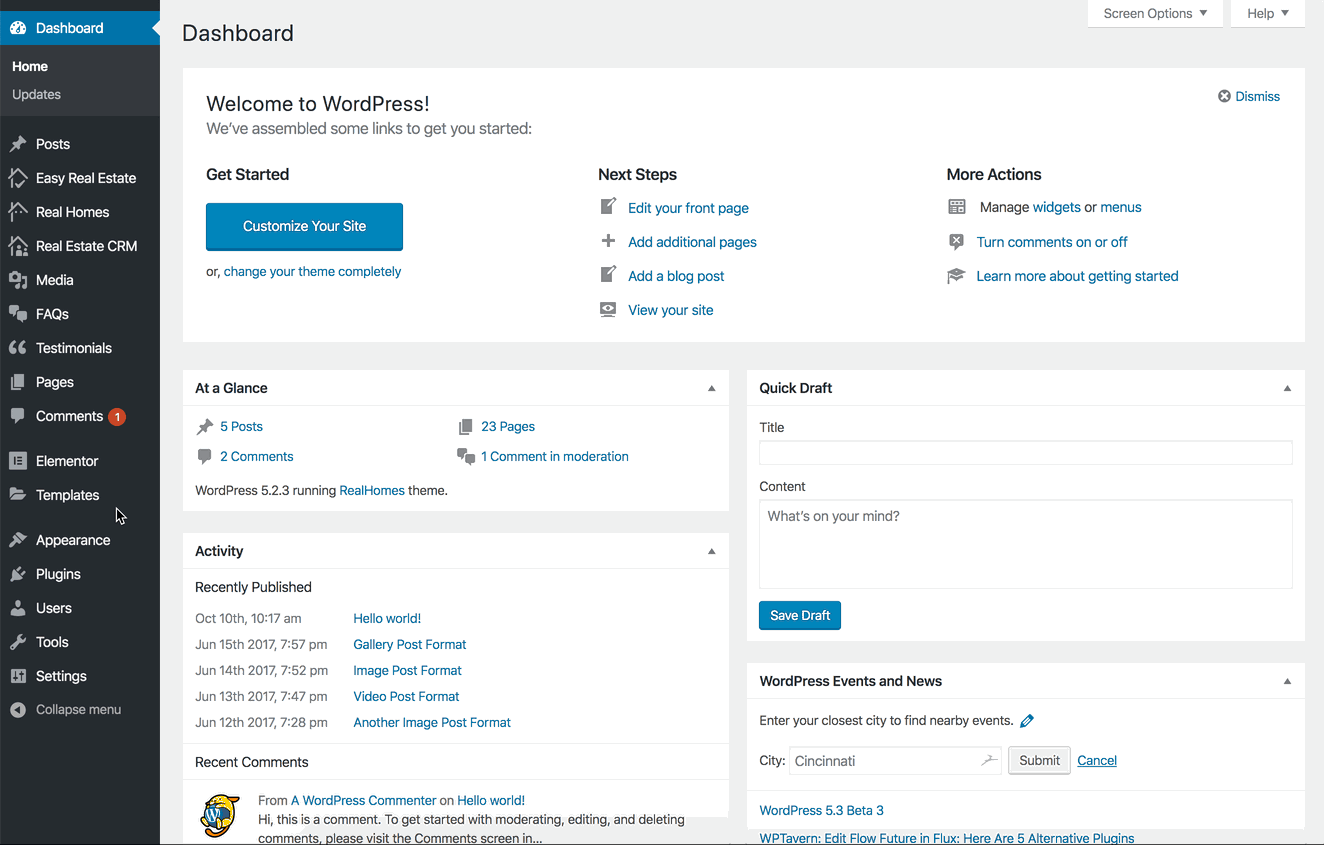Click the Posts pushpin icon in sidebar
1324x845 pixels.
coord(18,144)
